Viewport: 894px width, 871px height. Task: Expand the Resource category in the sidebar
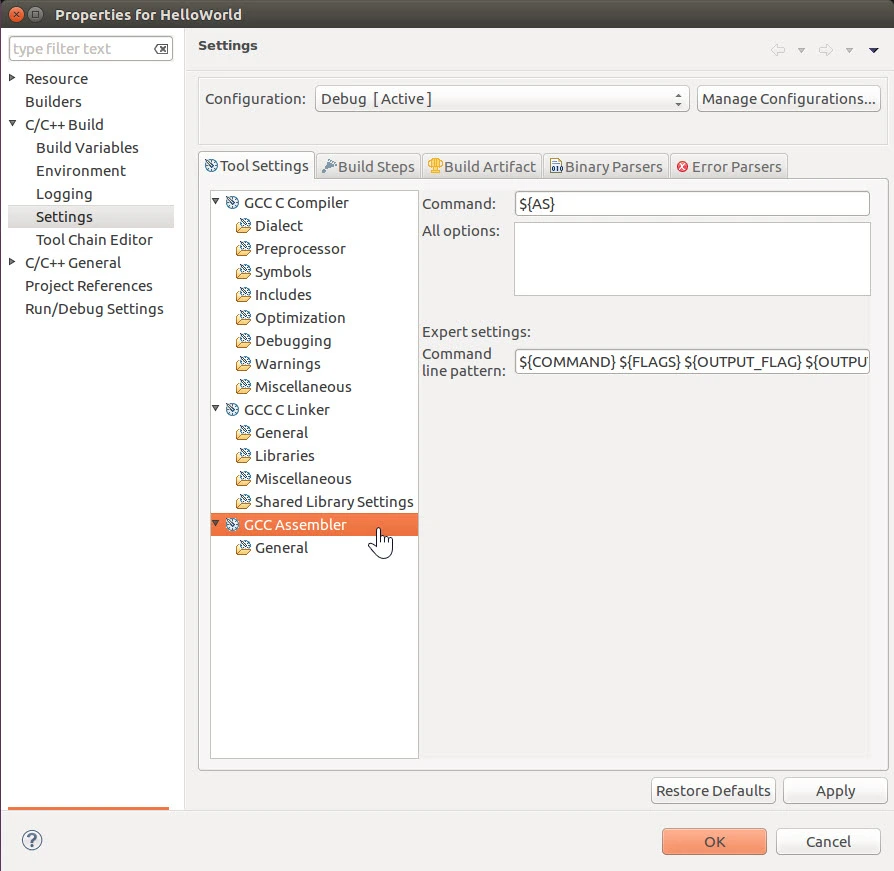12,79
